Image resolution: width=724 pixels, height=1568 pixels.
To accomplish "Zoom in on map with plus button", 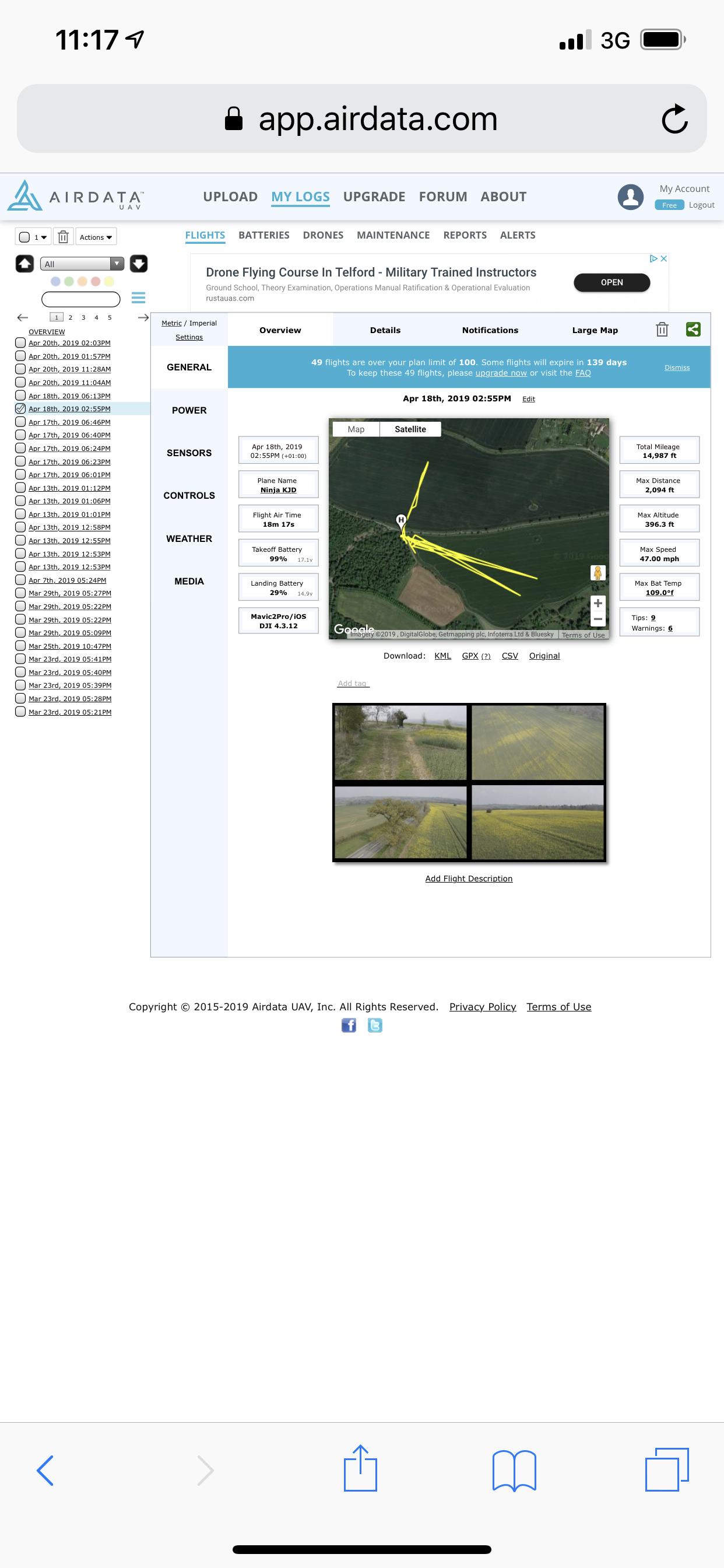I will pos(598,603).
